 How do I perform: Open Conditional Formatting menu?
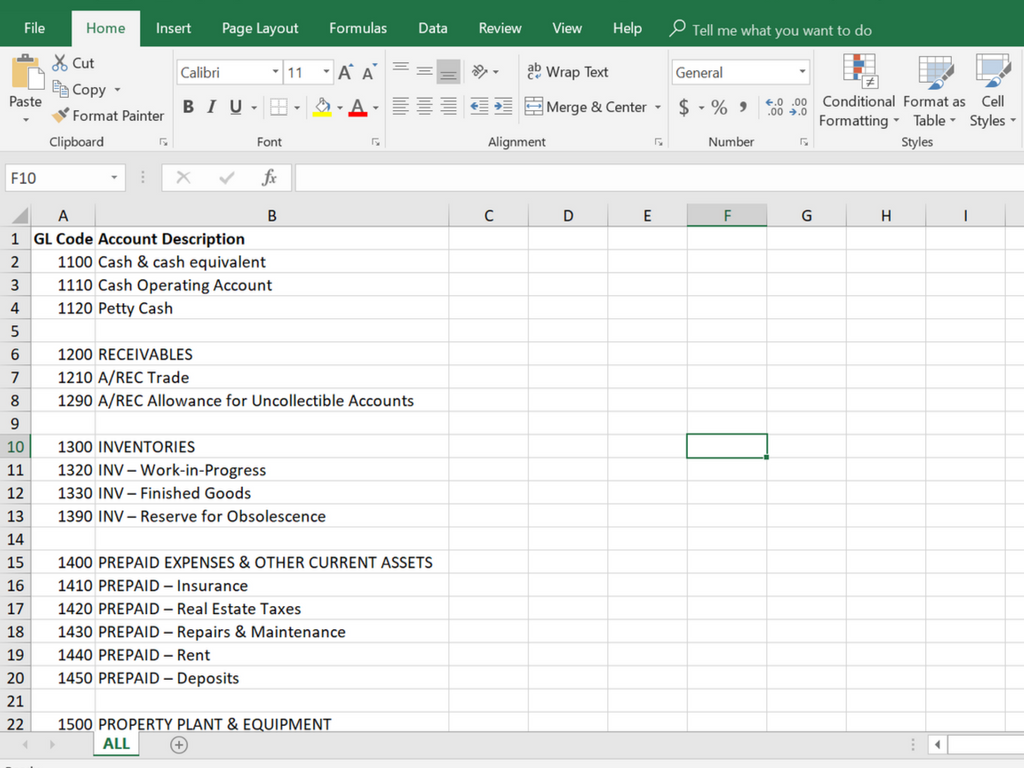point(858,91)
